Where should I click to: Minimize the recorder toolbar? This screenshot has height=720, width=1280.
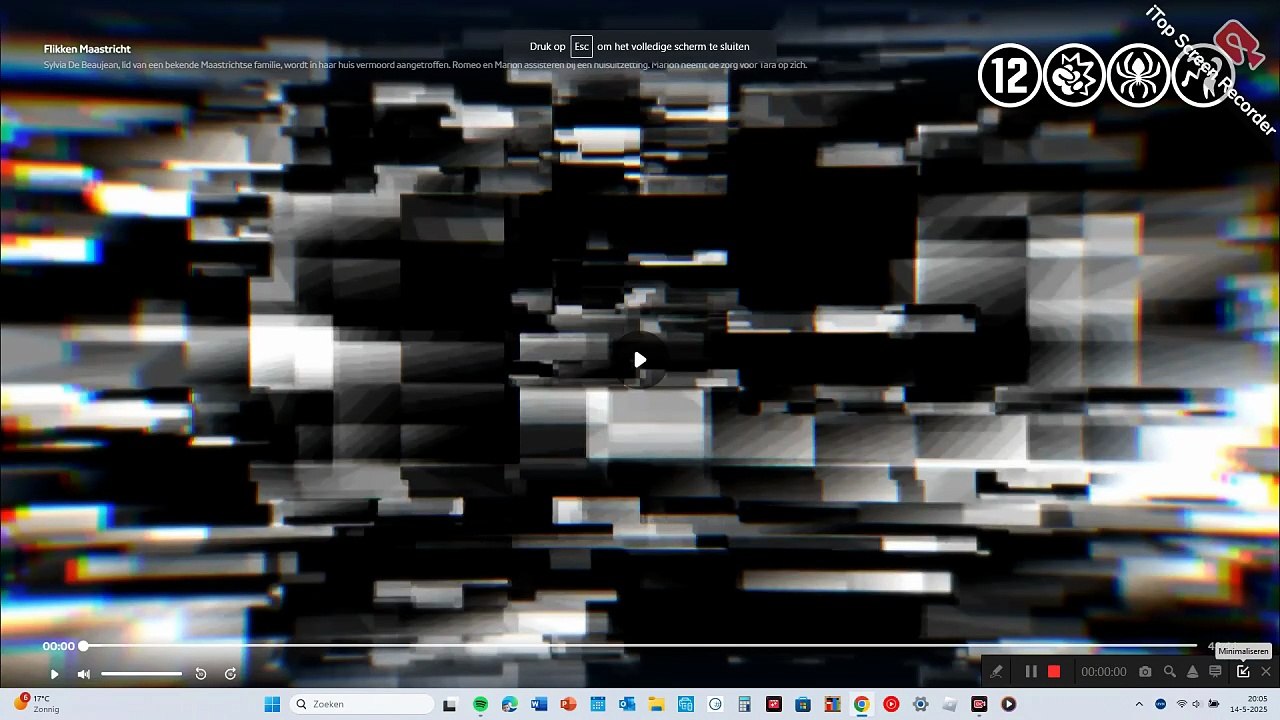tap(1243, 672)
